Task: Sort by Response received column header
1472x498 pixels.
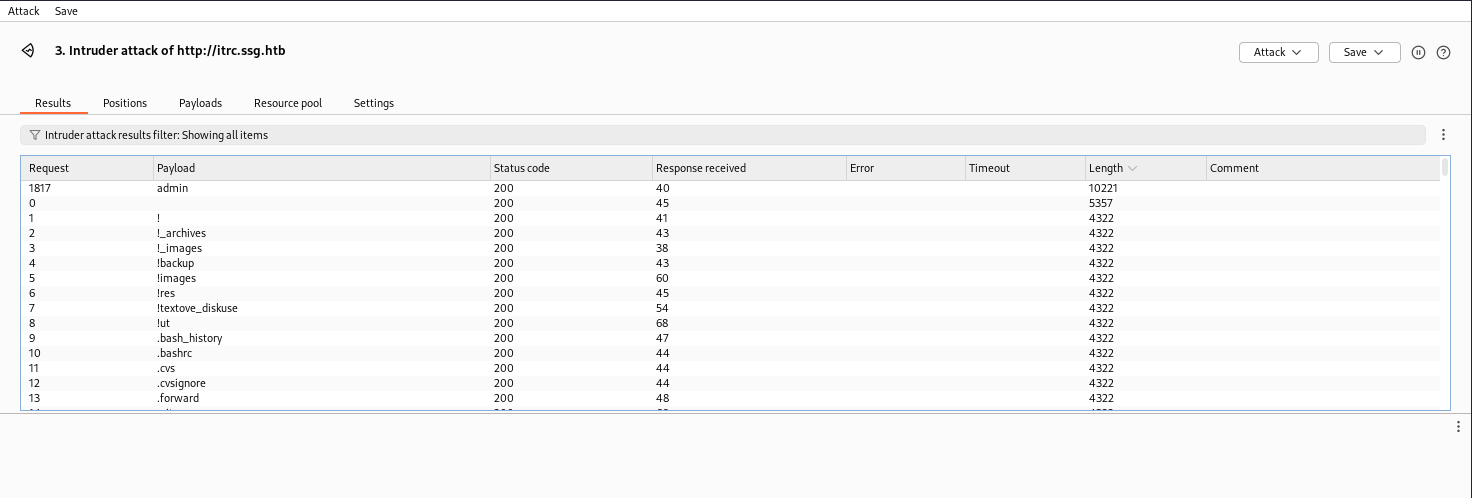Action: (x=748, y=168)
